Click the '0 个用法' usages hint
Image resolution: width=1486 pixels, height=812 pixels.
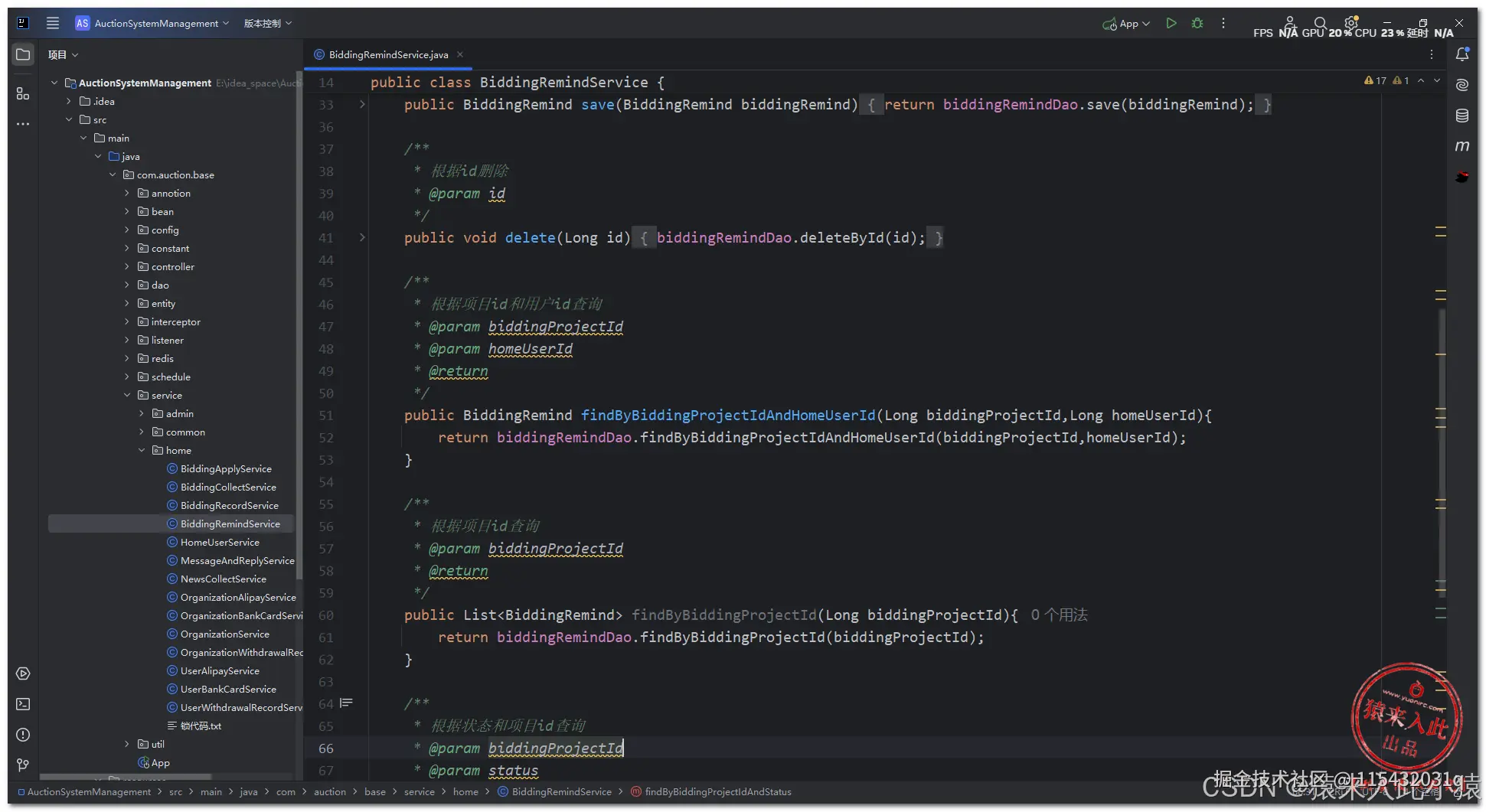1059,615
